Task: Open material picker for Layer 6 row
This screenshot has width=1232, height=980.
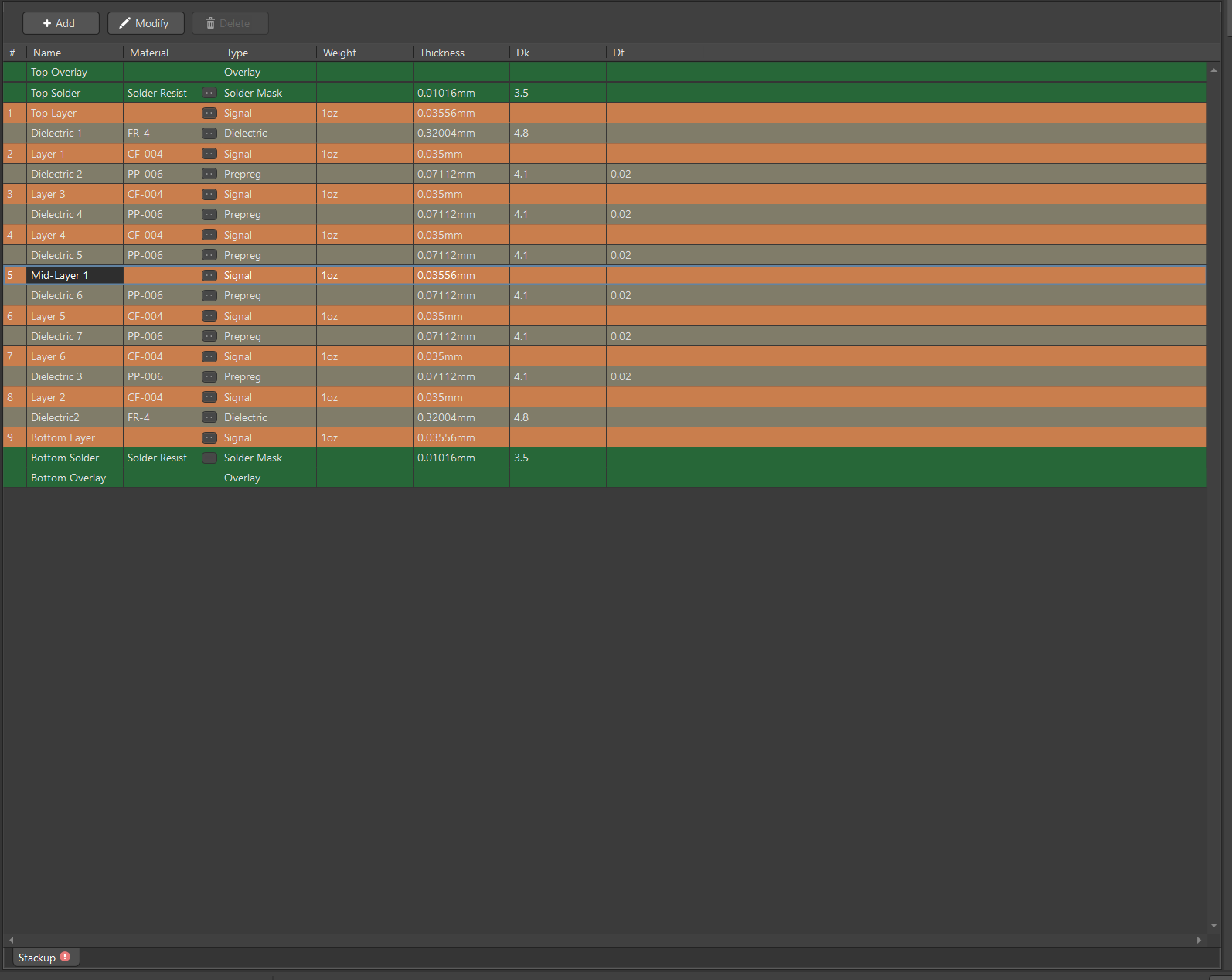Action: click(209, 356)
